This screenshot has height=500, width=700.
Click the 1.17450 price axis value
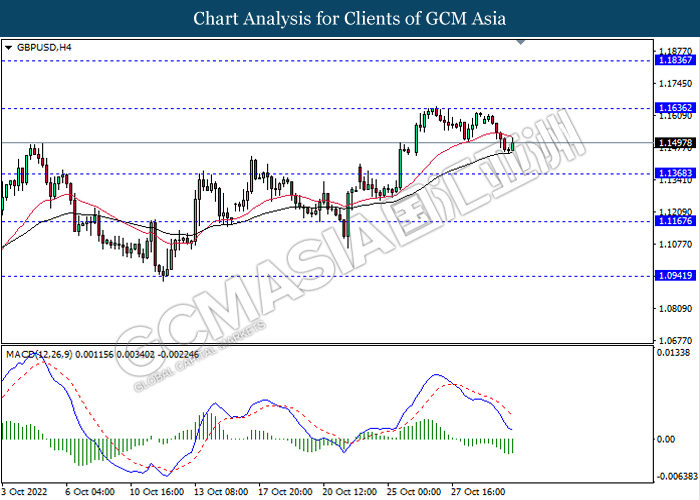coord(675,83)
